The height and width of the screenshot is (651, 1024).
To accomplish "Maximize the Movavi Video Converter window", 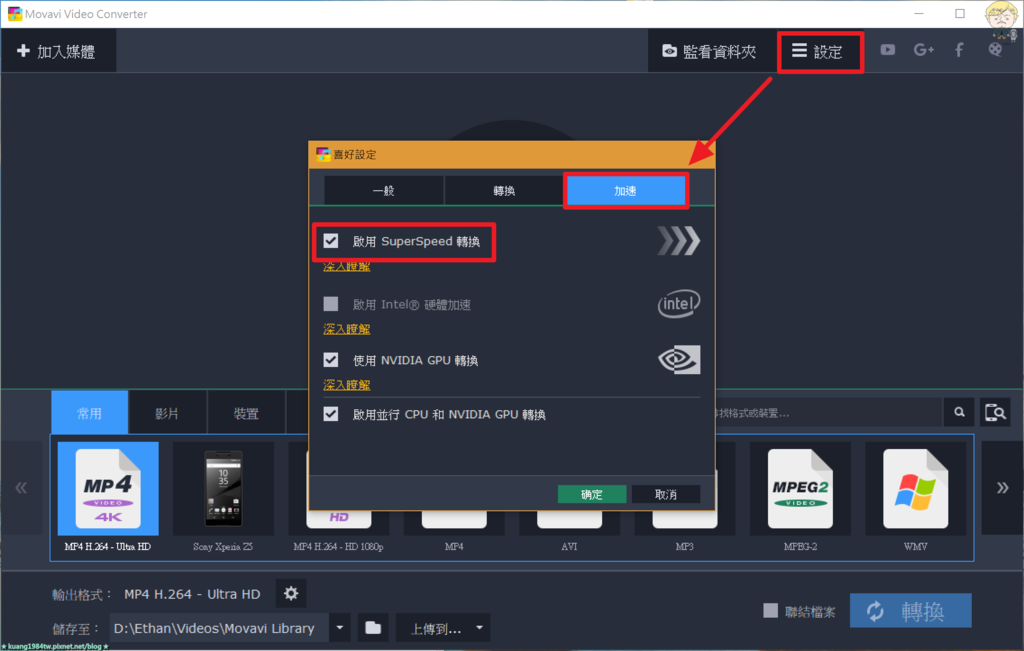I will (x=959, y=14).
